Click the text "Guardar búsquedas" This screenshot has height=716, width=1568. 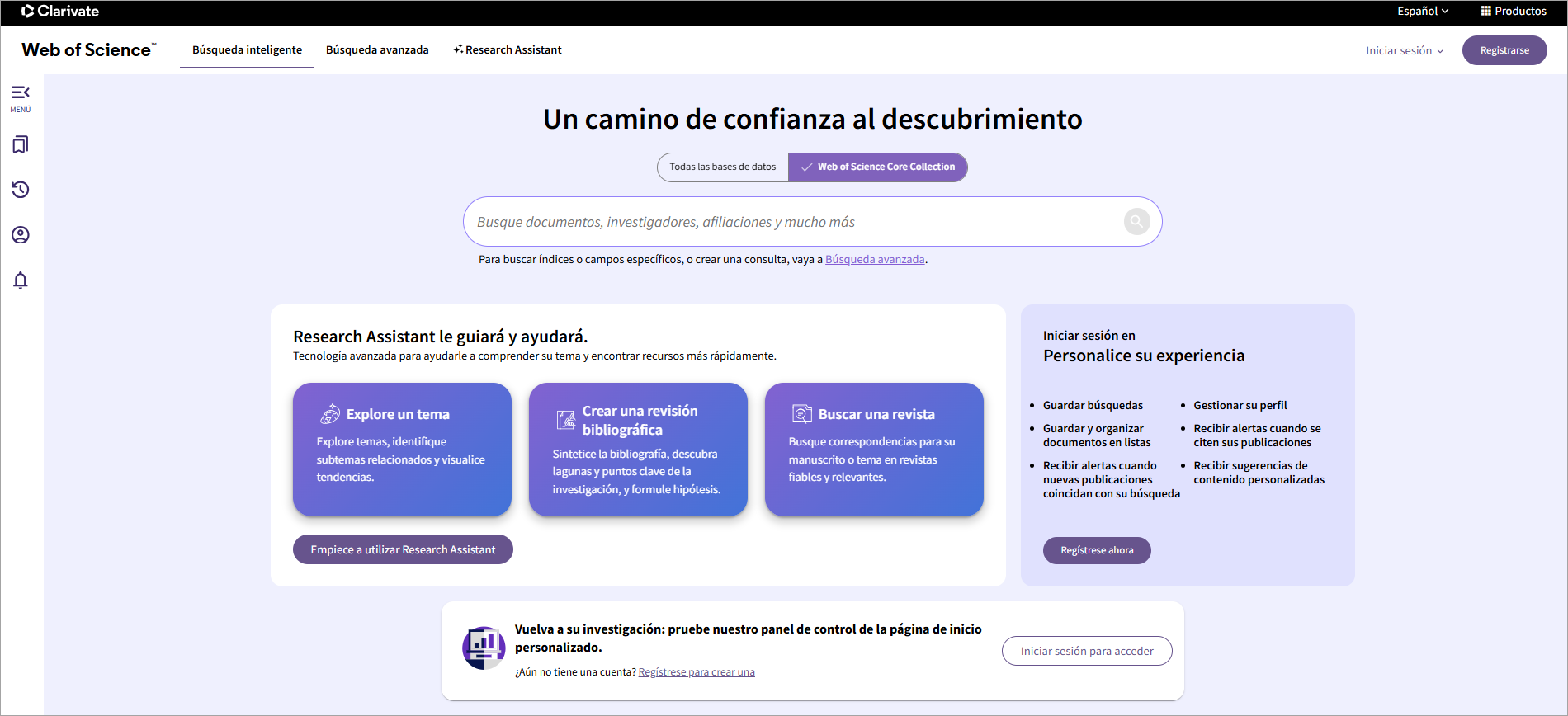point(1093,405)
